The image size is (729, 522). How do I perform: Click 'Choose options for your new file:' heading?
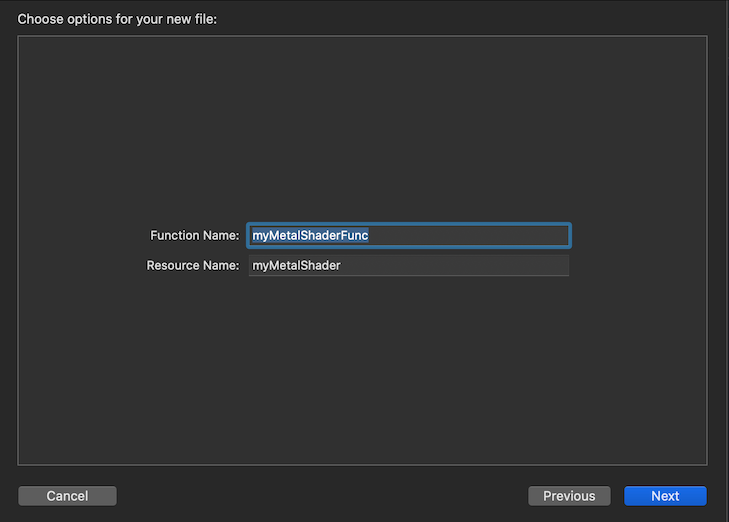(x=117, y=20)
